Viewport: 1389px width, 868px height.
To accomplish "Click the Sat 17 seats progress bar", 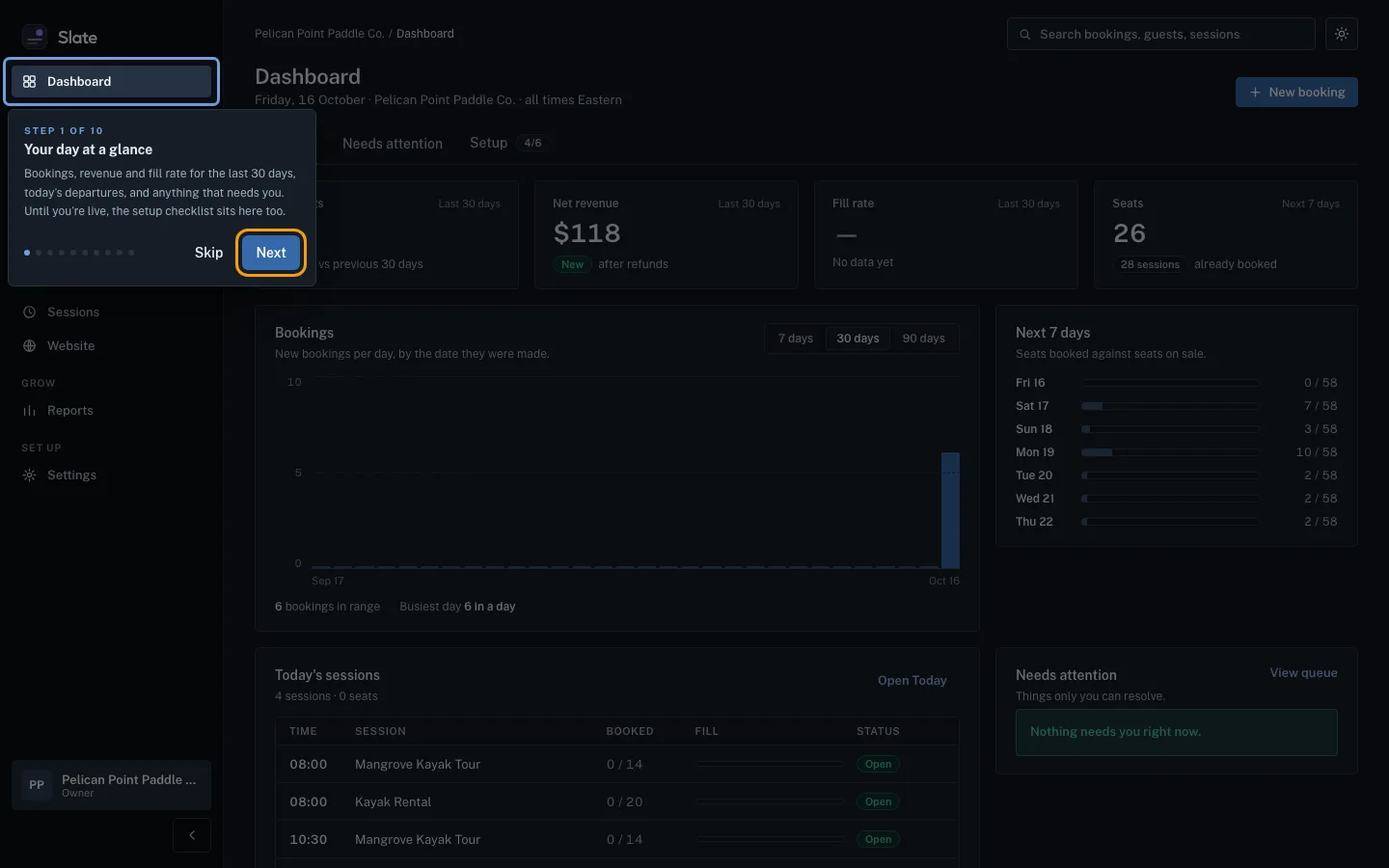I will pos(1170,406).
